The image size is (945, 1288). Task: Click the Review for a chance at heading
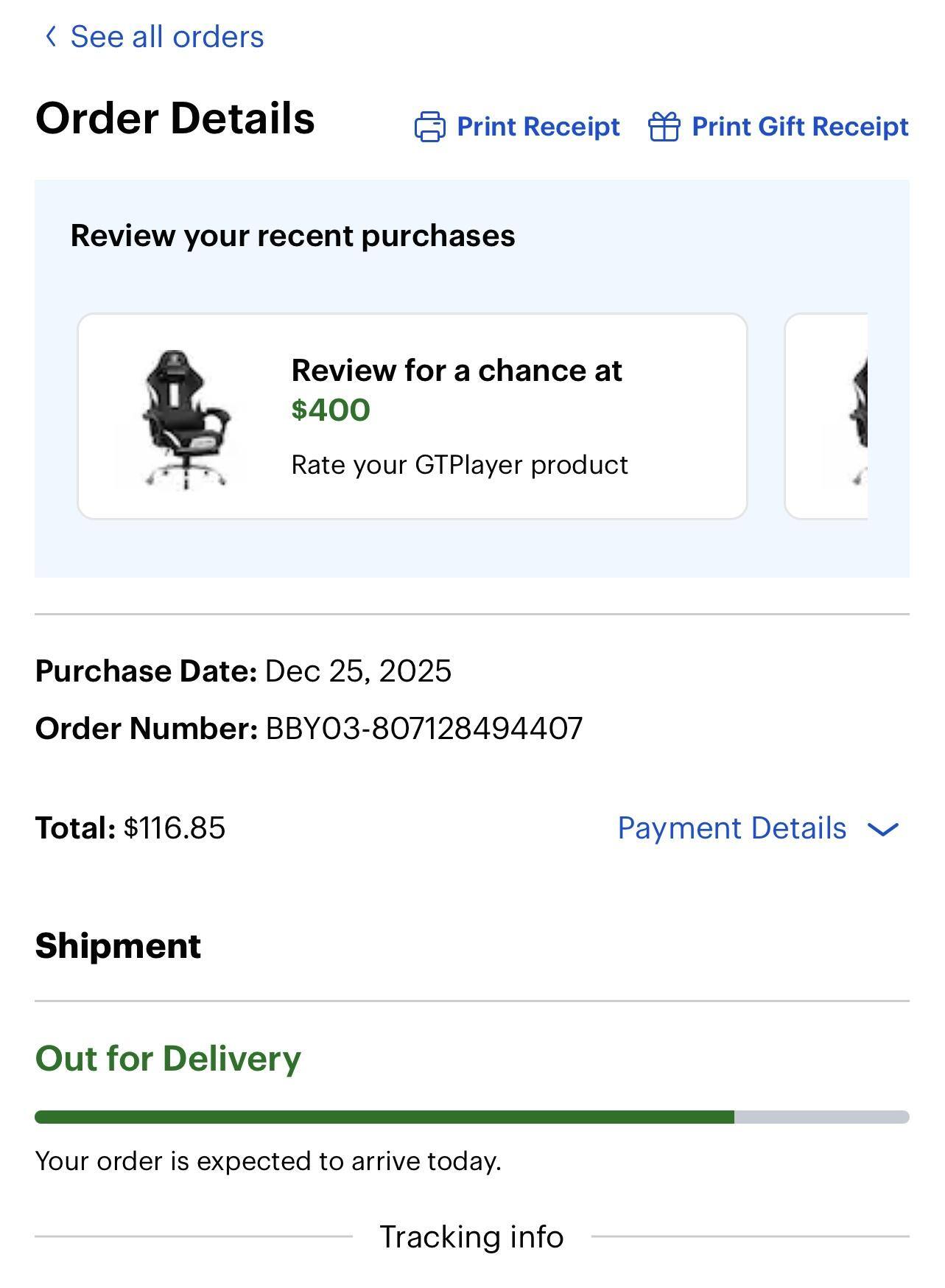pos(457,371)
